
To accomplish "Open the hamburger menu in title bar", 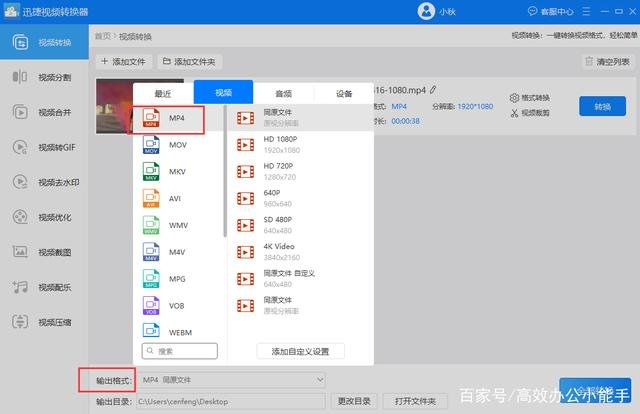I will click(x=586, y=11).
